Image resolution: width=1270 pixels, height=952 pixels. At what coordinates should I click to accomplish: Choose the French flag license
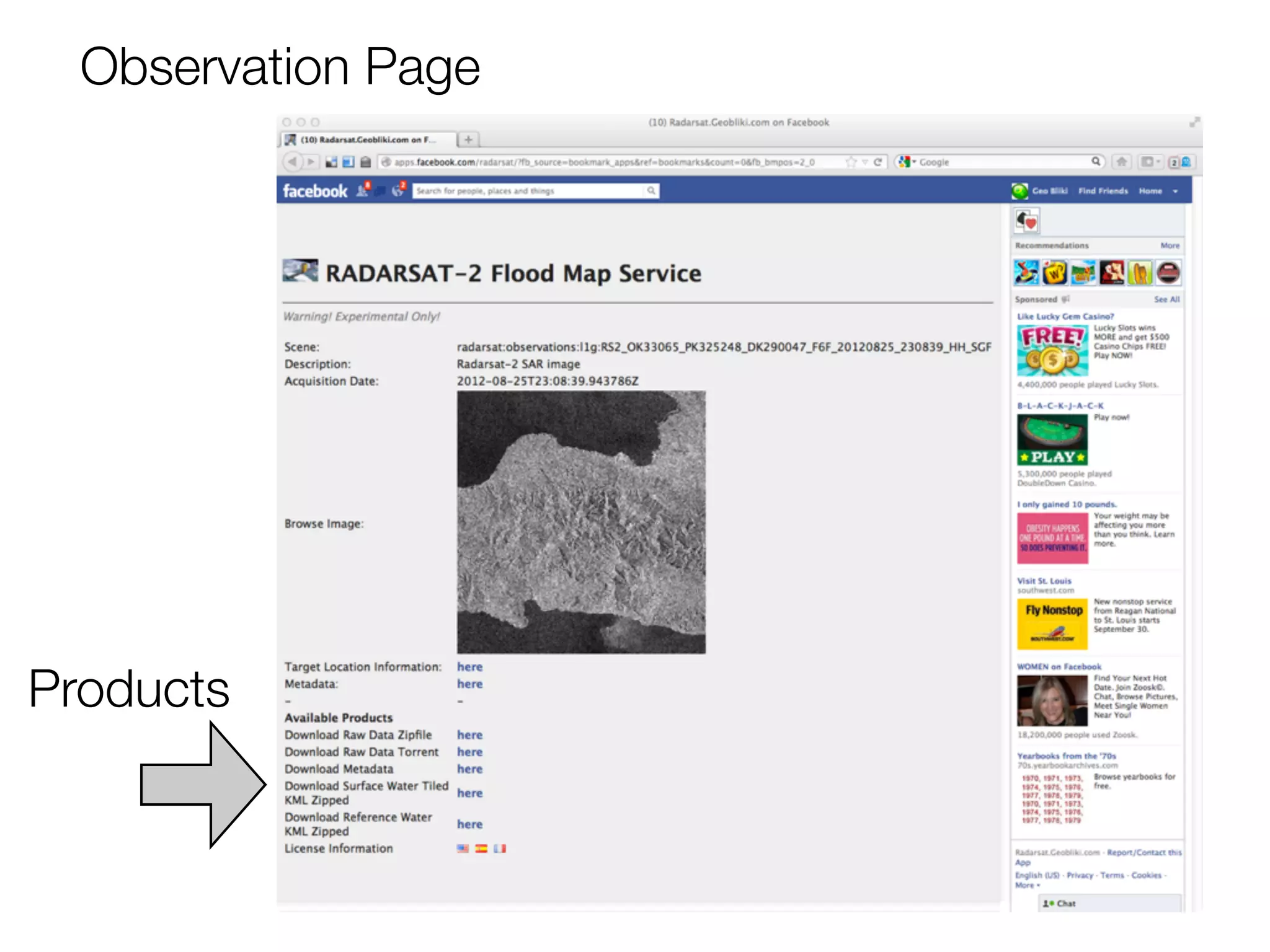coord(500,848)
